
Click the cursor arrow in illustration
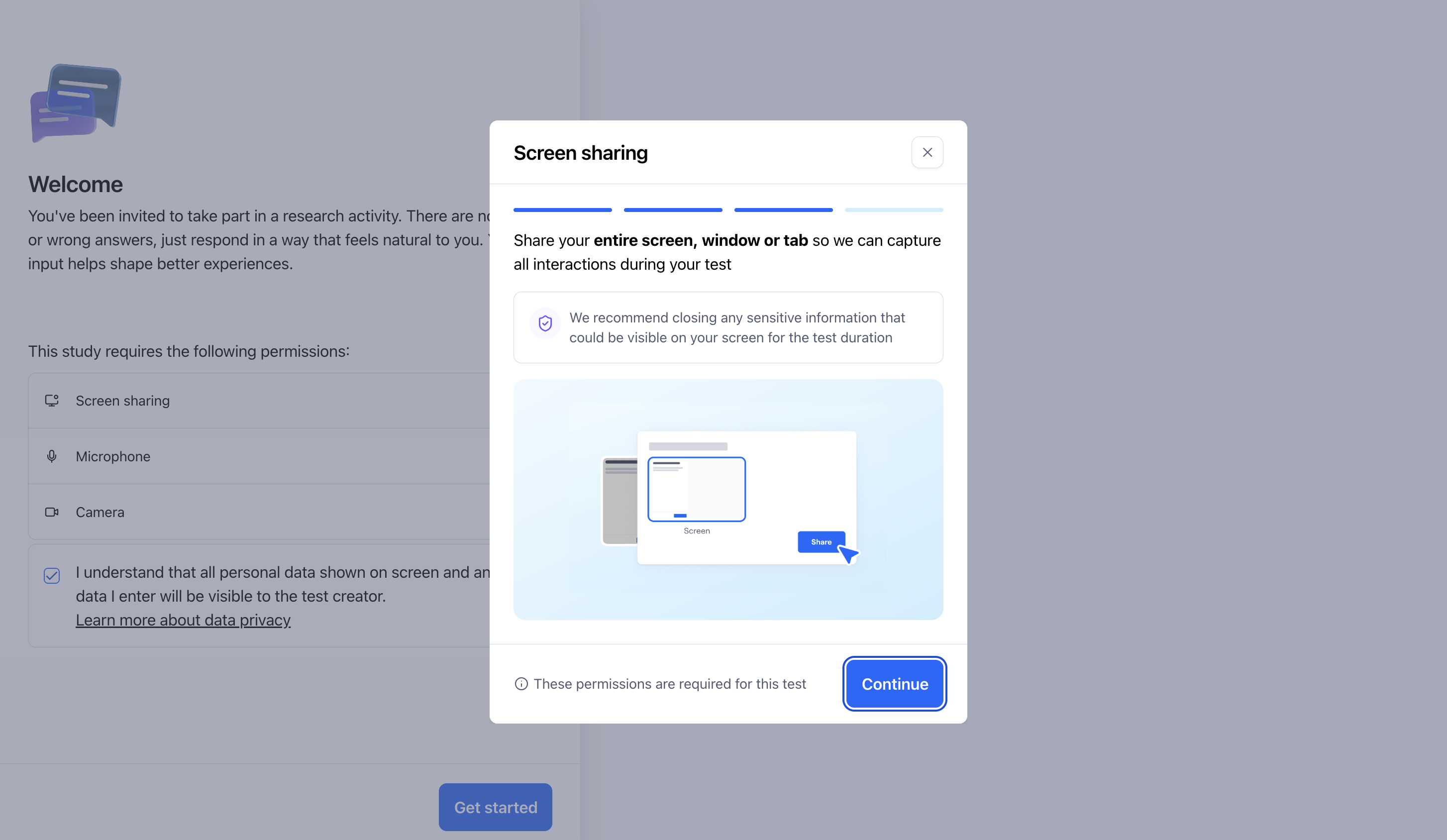[848, 555]
